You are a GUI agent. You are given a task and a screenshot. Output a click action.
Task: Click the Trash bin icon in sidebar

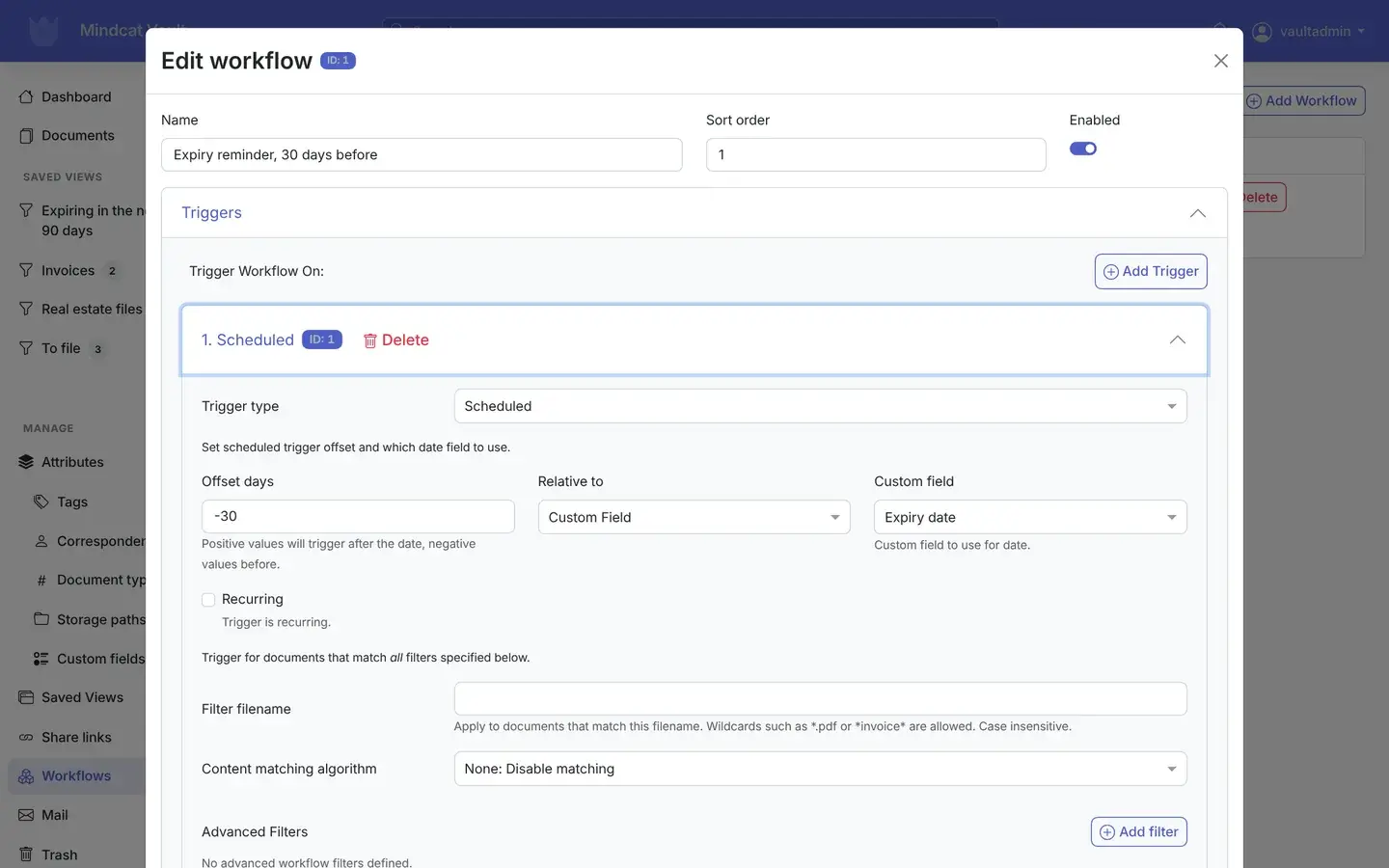coord(26,854)
